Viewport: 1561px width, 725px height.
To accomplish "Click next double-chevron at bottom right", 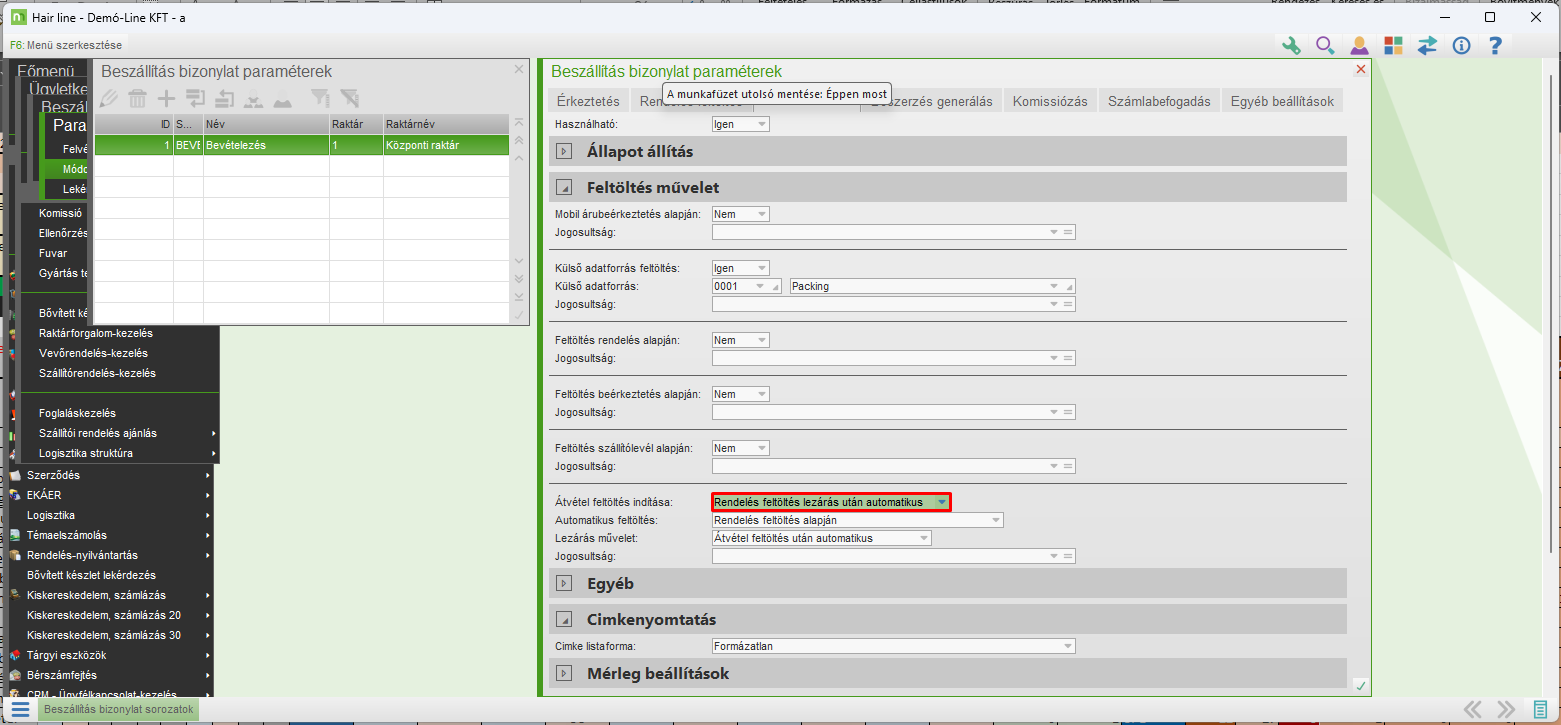I will pos(1505,709).
